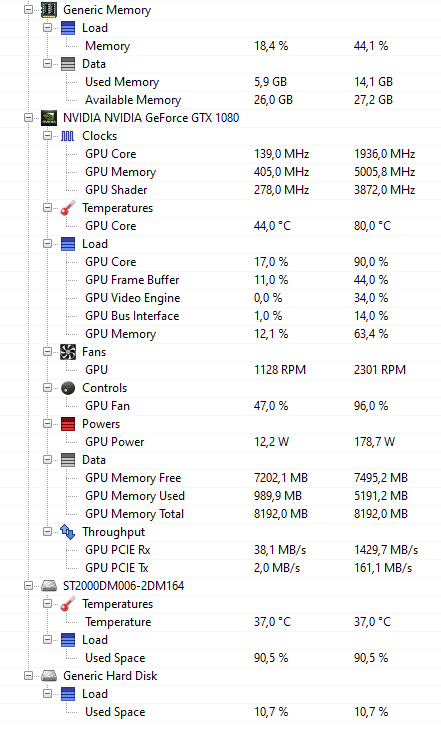This screenshot has width=441, height=729.
Task: Click the Generic Memory chip icon
Action: click(49, 9)
